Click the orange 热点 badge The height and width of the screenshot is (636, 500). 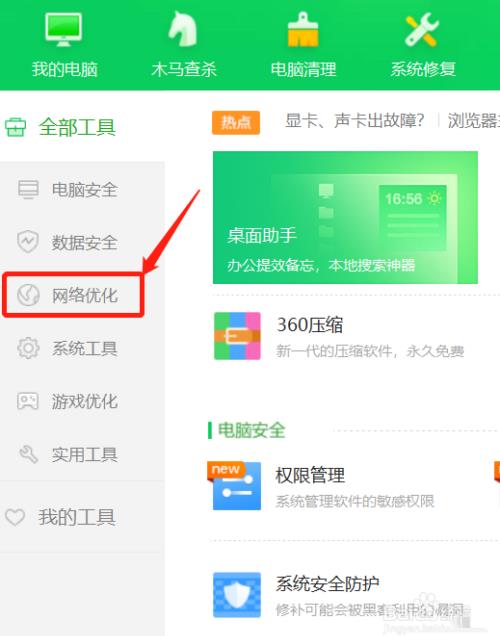(x=236, y=122)
